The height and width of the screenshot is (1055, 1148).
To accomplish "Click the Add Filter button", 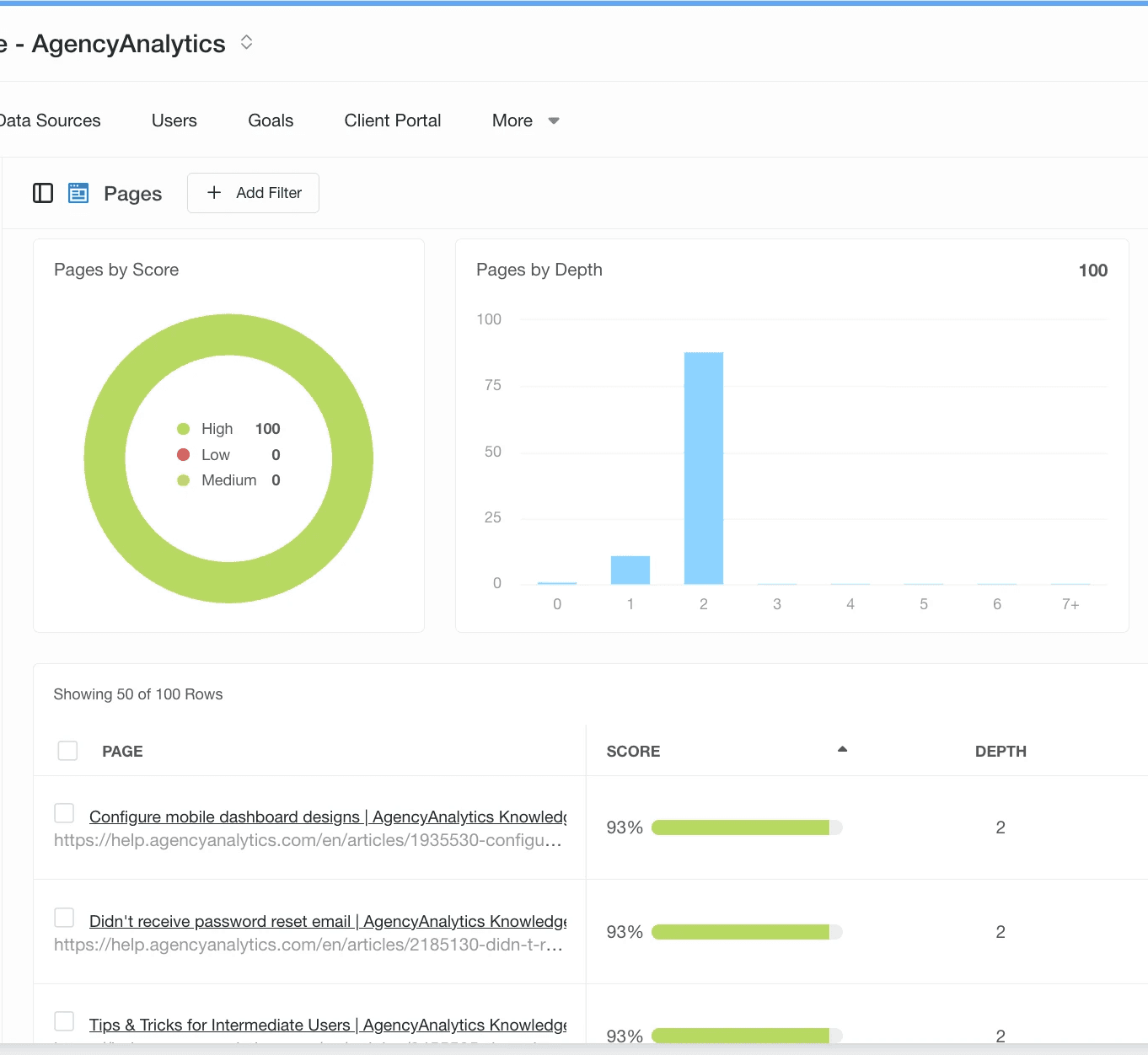I will point(253,193).
